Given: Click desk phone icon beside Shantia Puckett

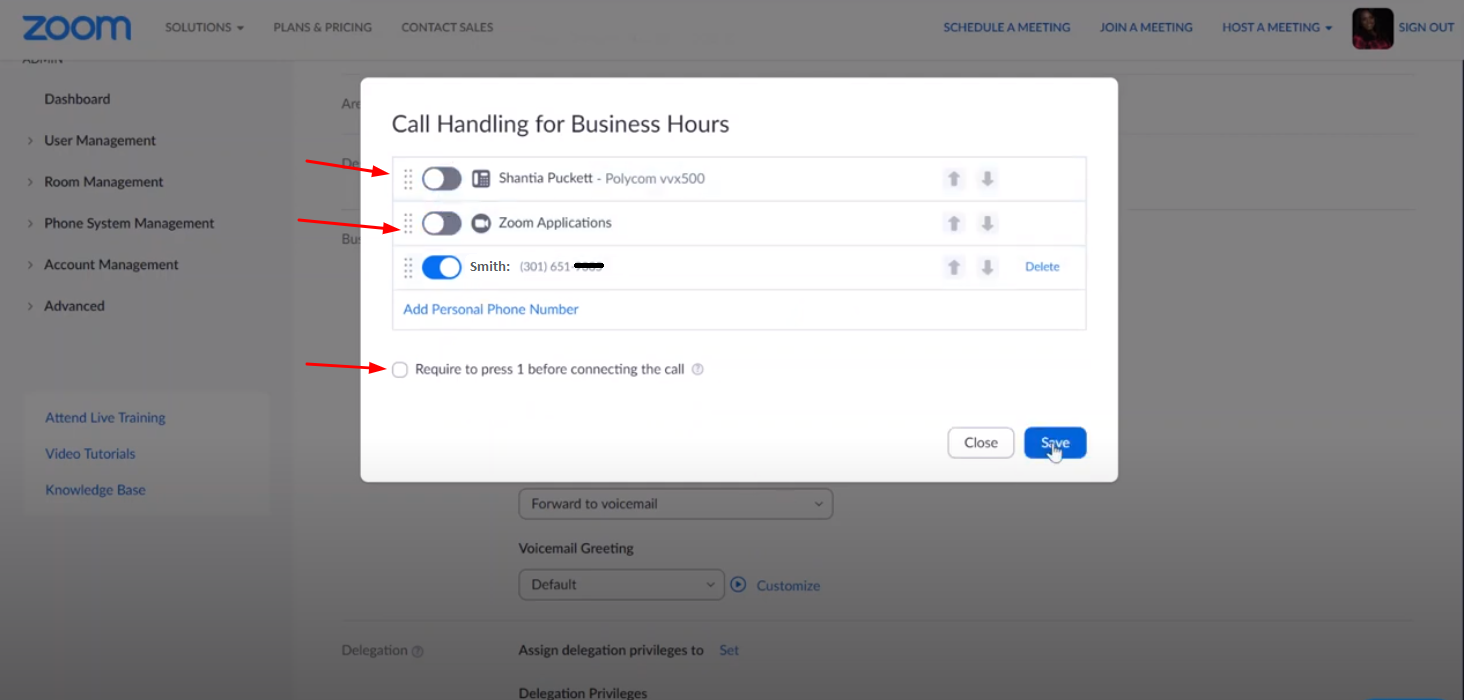Looking at the screenshot, I should pyautogui.click(x=481, y=179).
